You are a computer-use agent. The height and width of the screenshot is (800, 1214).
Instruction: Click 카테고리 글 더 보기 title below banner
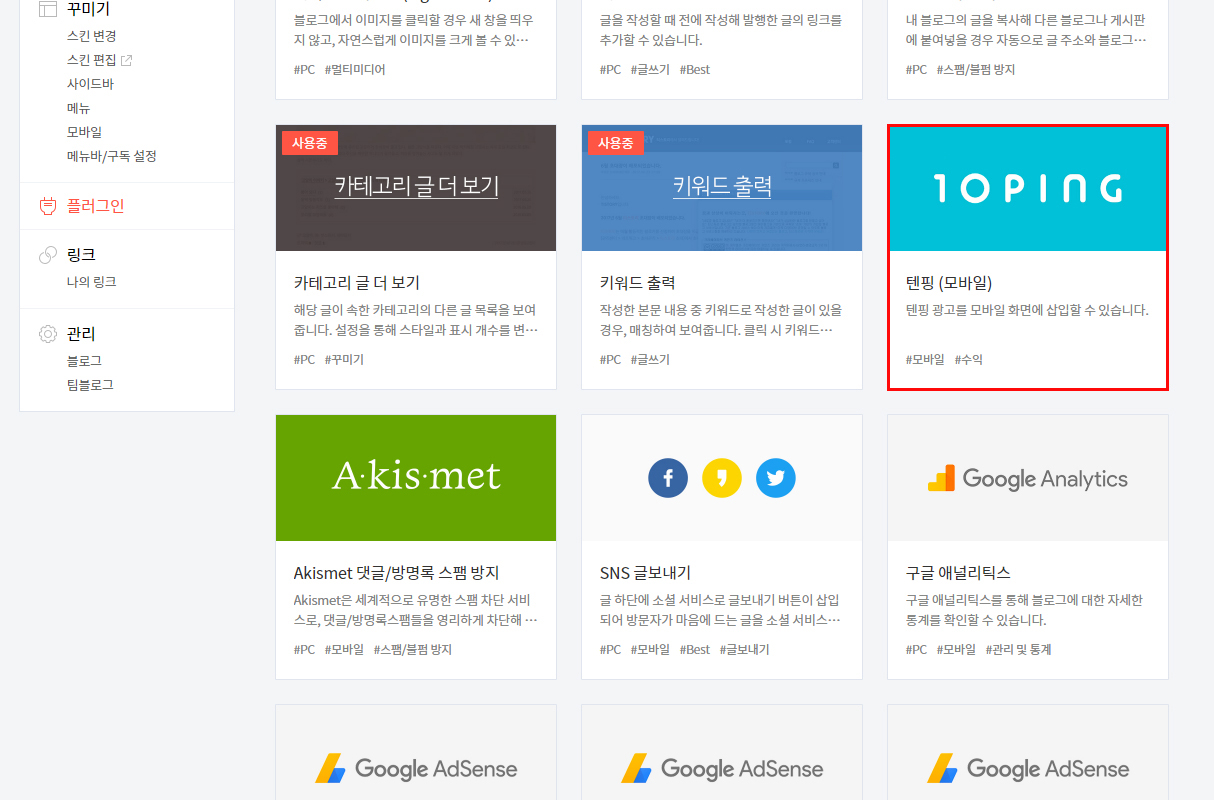click(x=357, y=283)
